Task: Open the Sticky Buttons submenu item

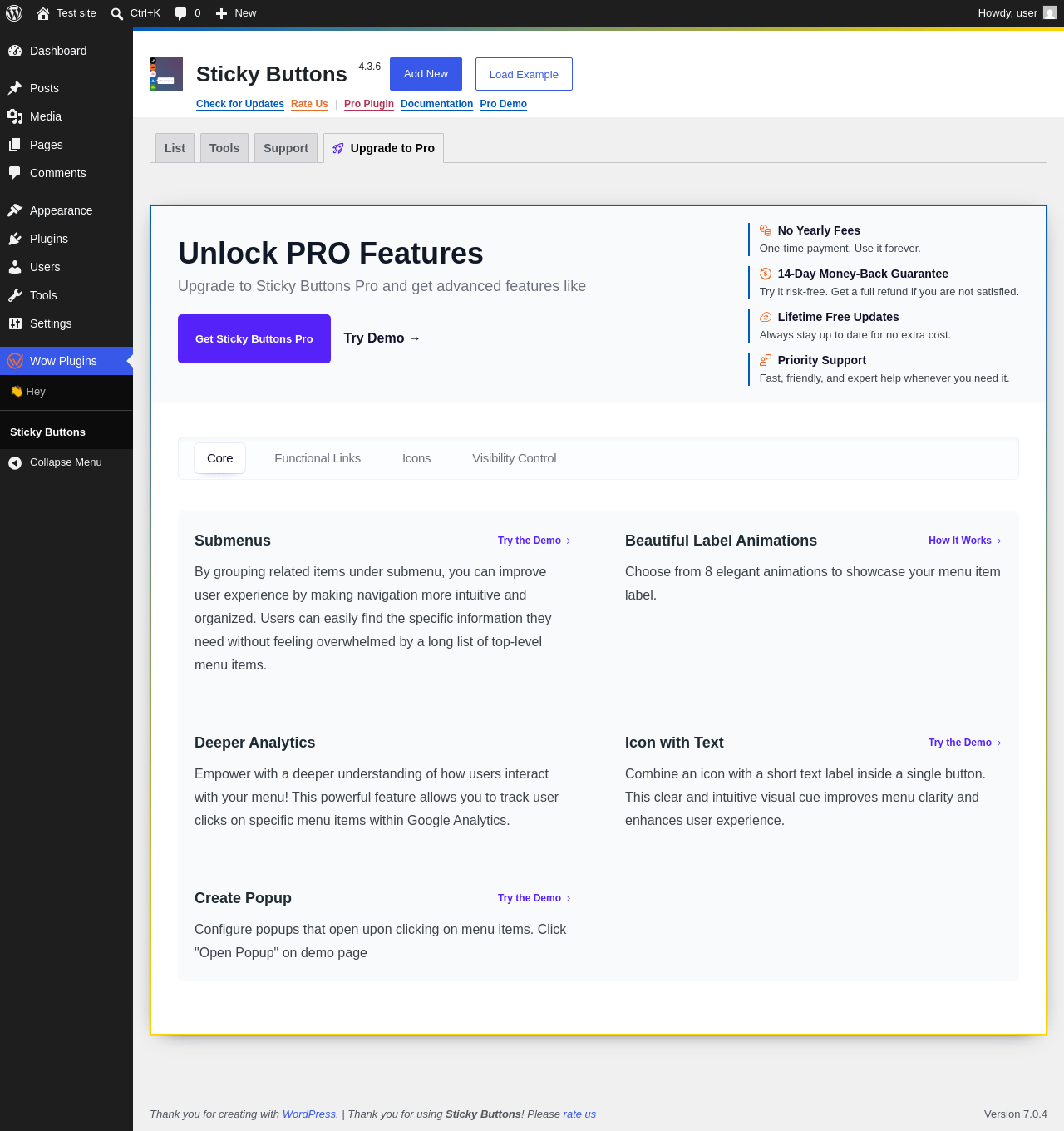Action: pyautogui.click(x=66, y=432)
